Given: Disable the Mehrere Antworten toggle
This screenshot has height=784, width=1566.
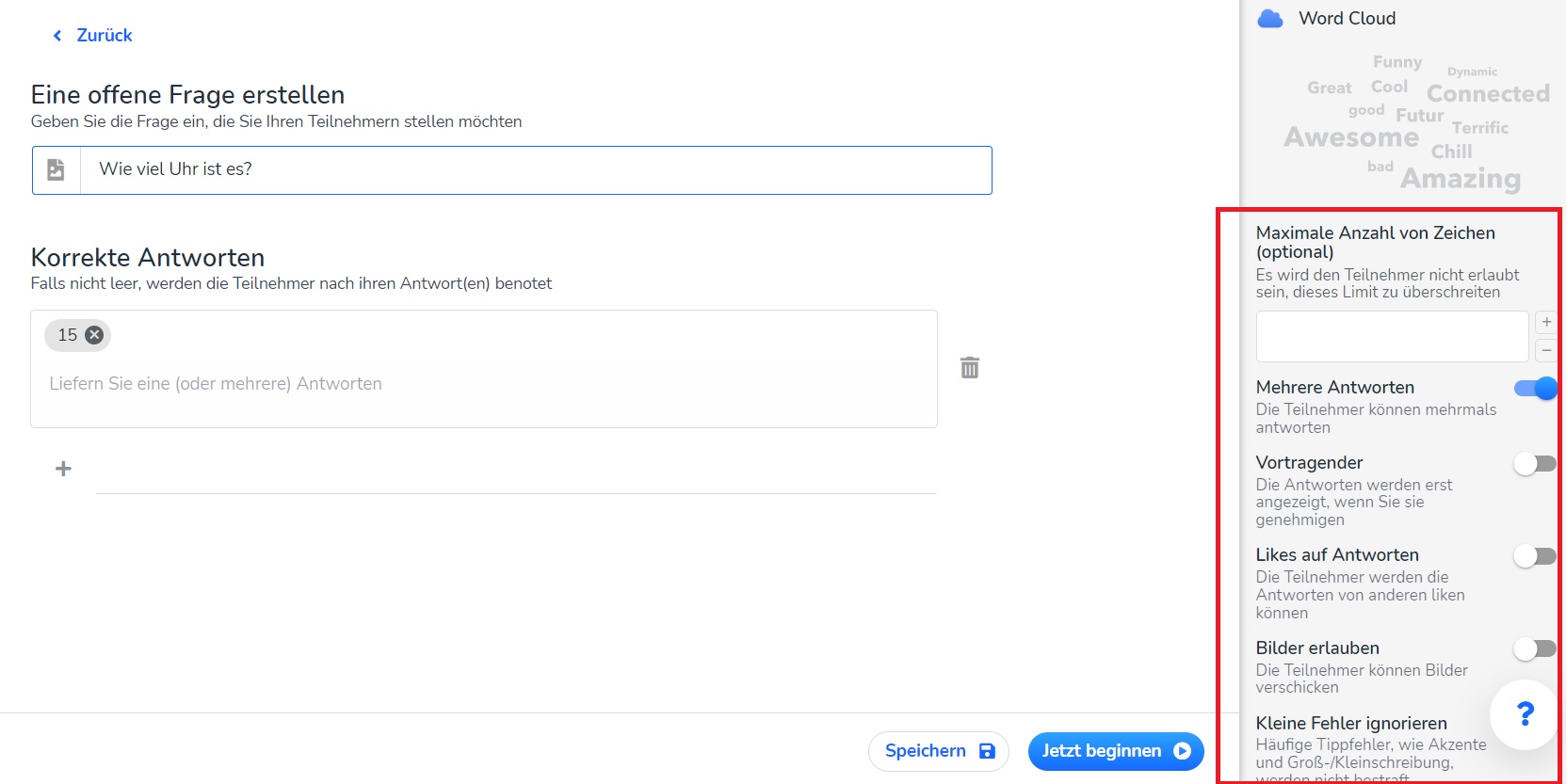Looking at the screenshot, I should [1535, 389].
